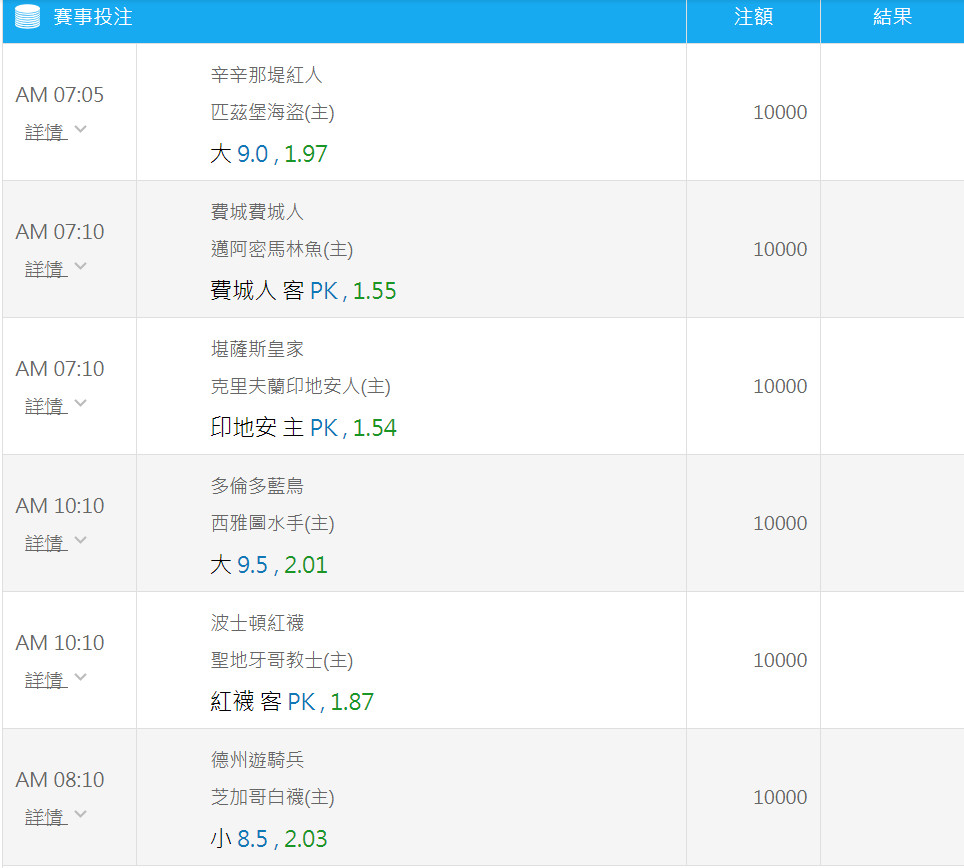Screen dimensions: 964x868
Task: Select team name 匹茲堡海盜(主)
Action: (272, 112)
